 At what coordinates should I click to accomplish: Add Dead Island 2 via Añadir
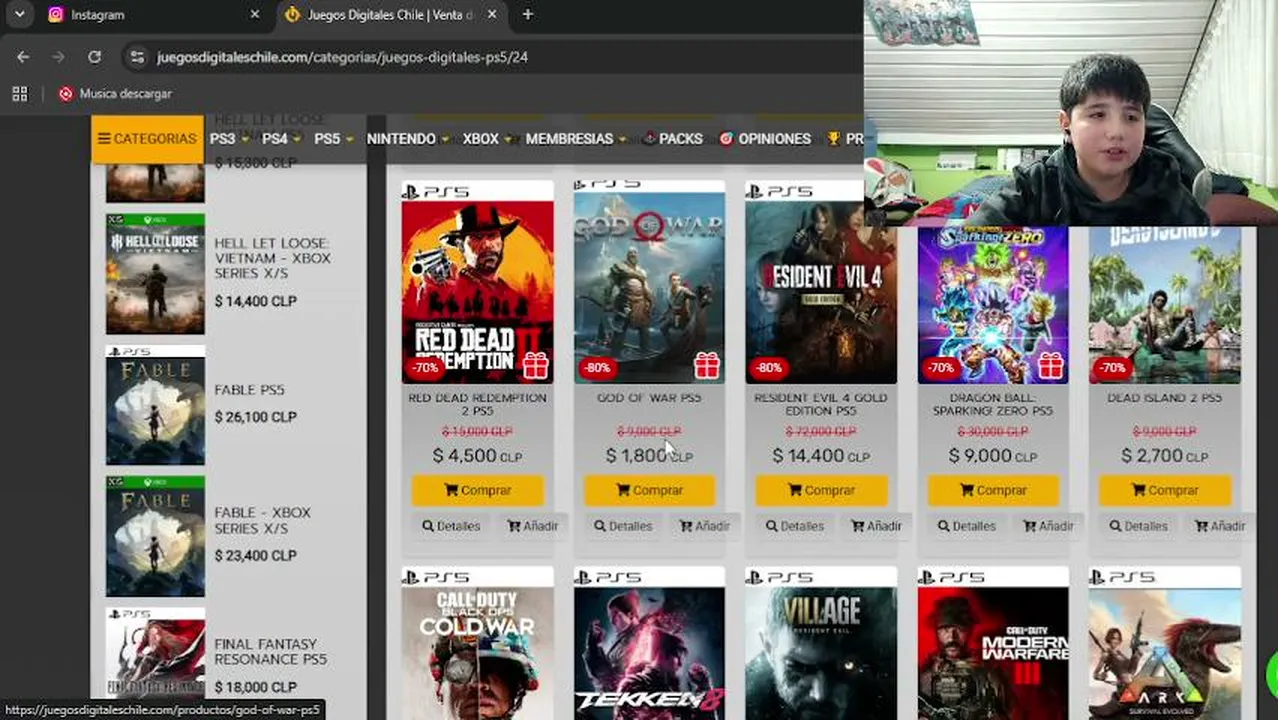(1220, 526)
